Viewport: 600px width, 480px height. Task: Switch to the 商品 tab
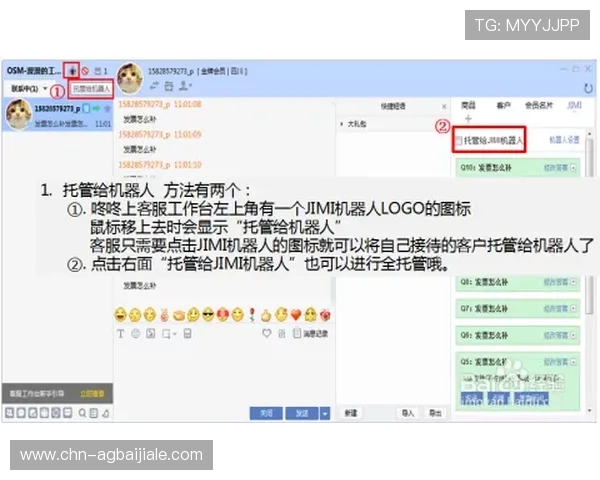[468, 105]
